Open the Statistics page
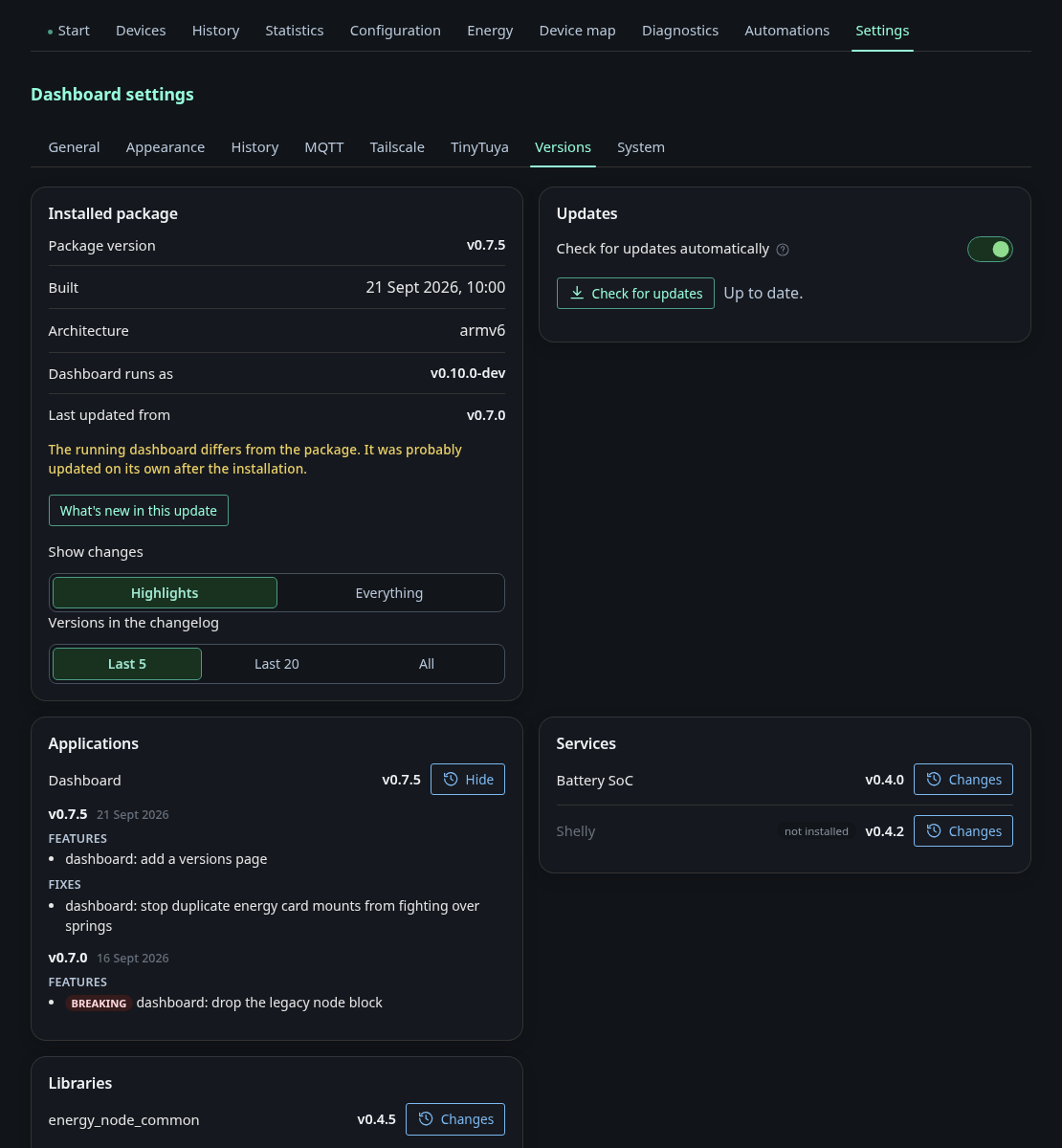Screen dimensions: 1062x1148 [295, 31]
